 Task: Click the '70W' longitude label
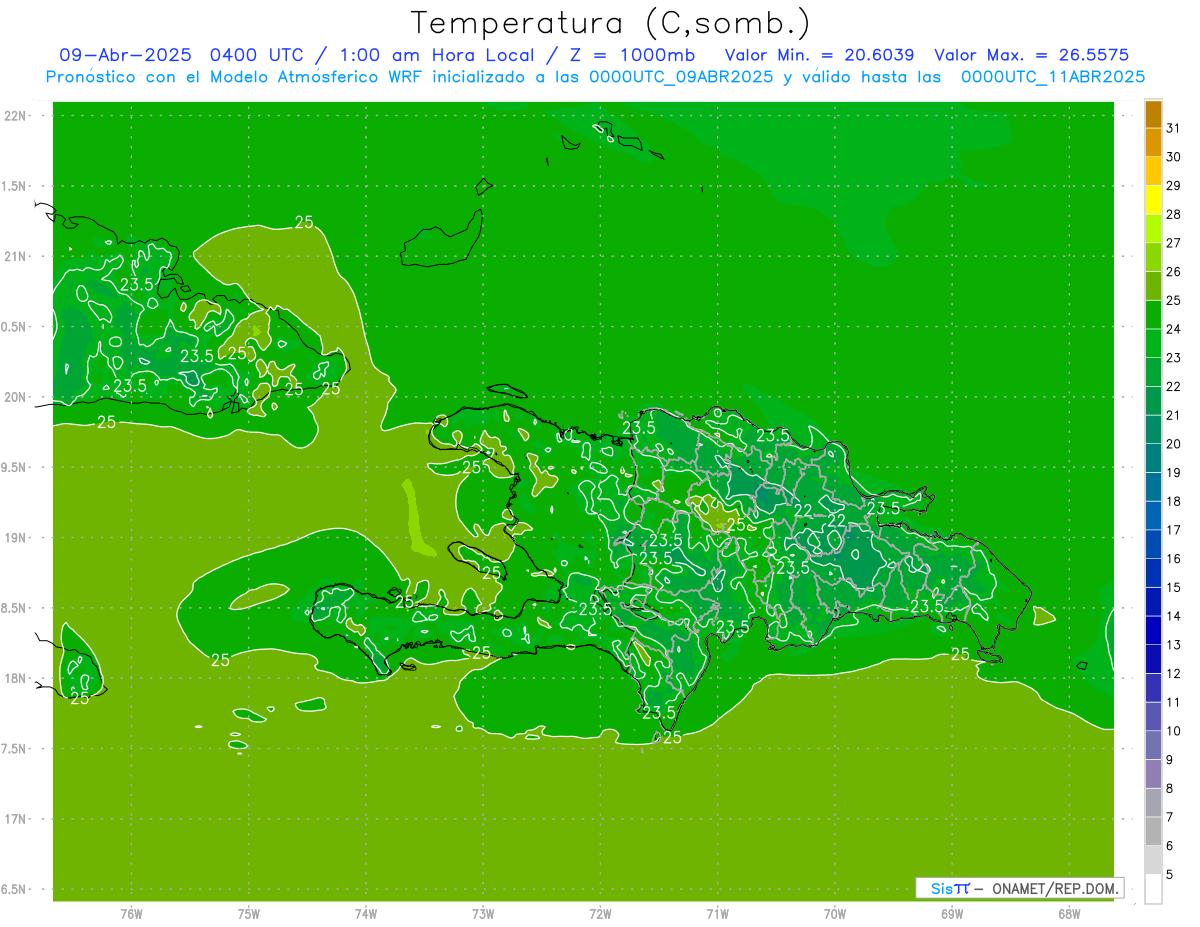click(835, 913)
